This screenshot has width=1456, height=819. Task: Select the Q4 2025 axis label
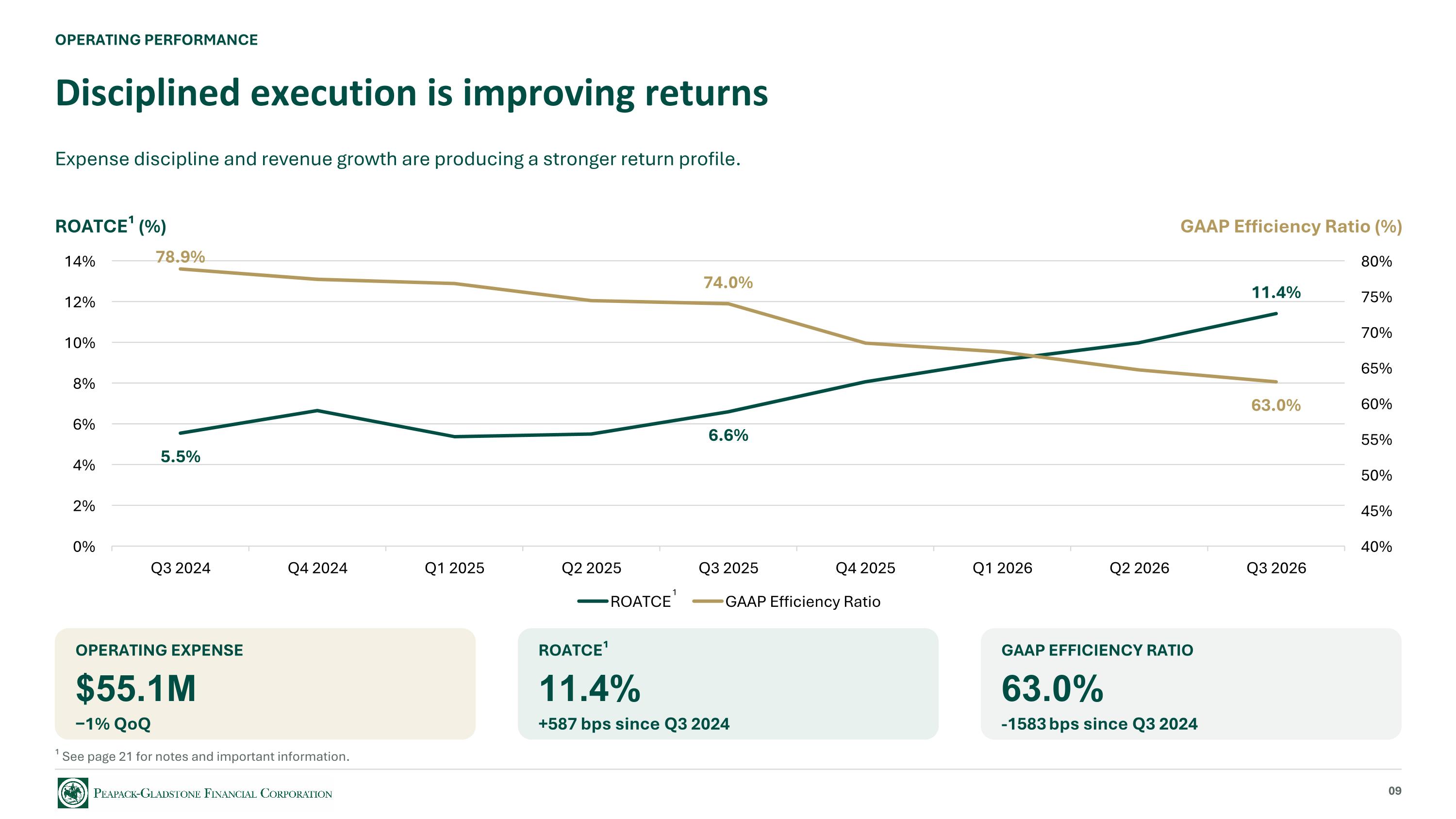click(865, 568)
